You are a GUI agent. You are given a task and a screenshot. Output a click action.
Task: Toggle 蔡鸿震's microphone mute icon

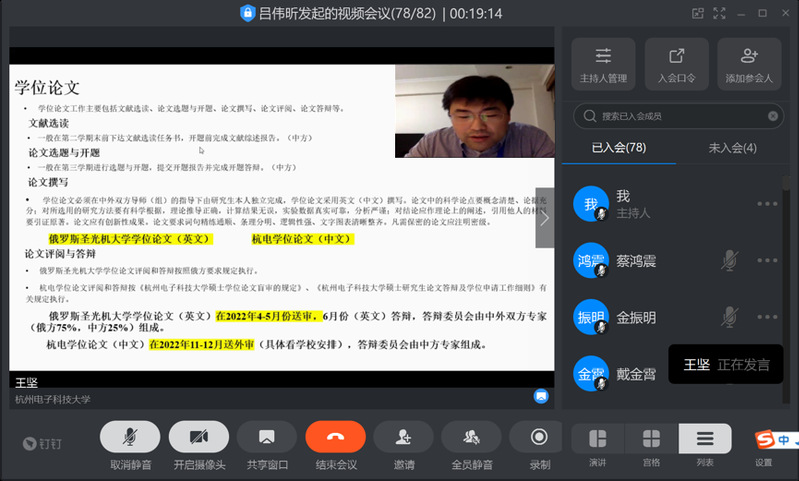click(x=729, y=260)
